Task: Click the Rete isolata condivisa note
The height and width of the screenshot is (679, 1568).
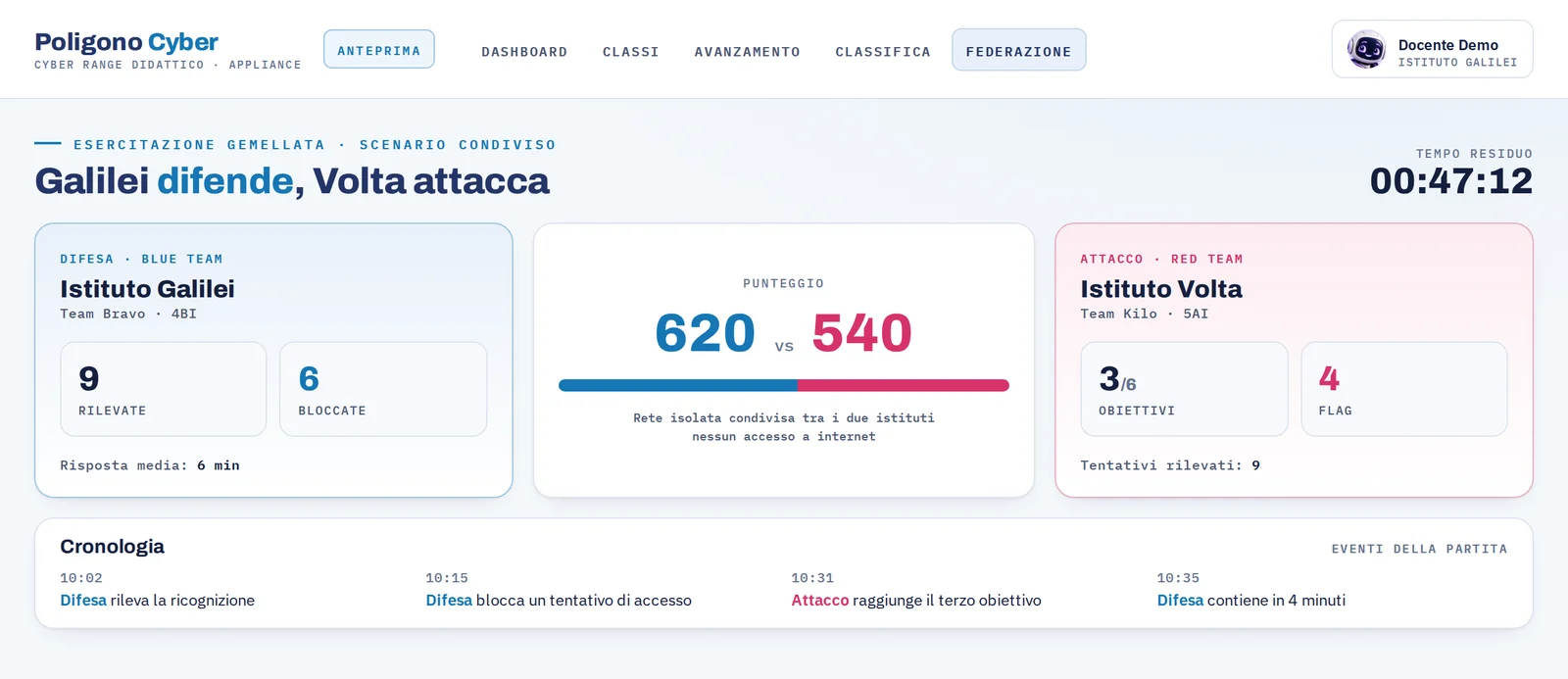Action: (x=784, y=427)
